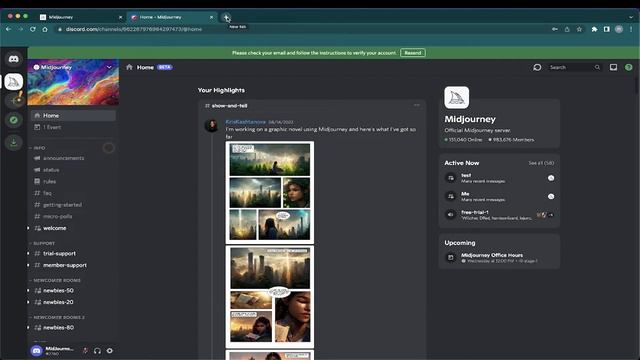640x360 pixels.
Task: Open Discord direct messages home icon
Action: (x=13, y=59)
